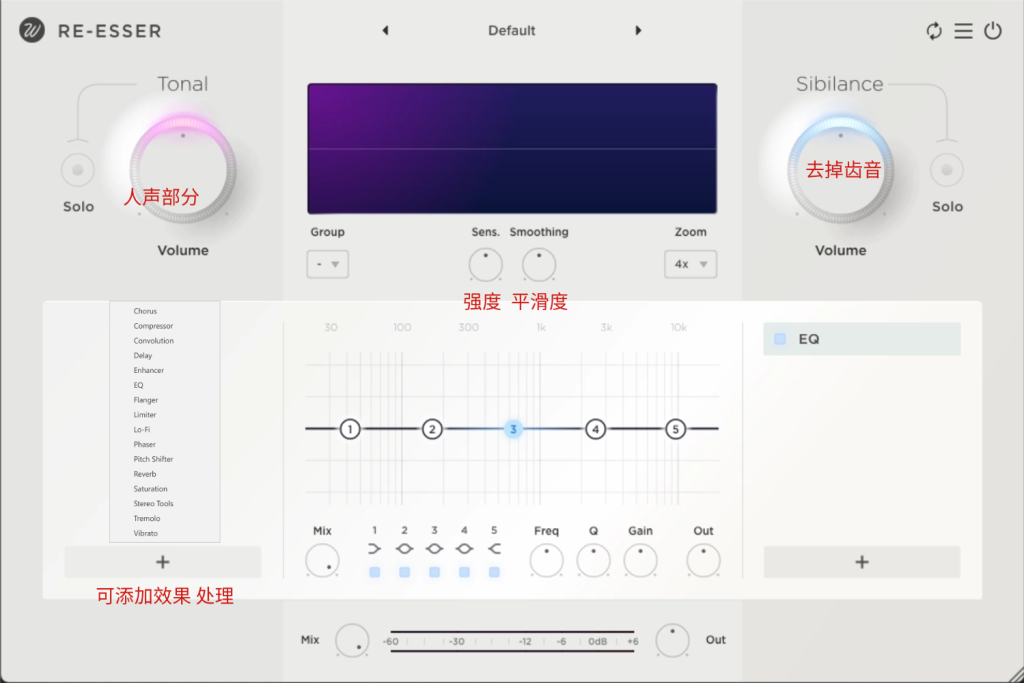The image size is (1024, 683).
Task: Click the Sibilance Volume knob
Action: coord(840,170)
